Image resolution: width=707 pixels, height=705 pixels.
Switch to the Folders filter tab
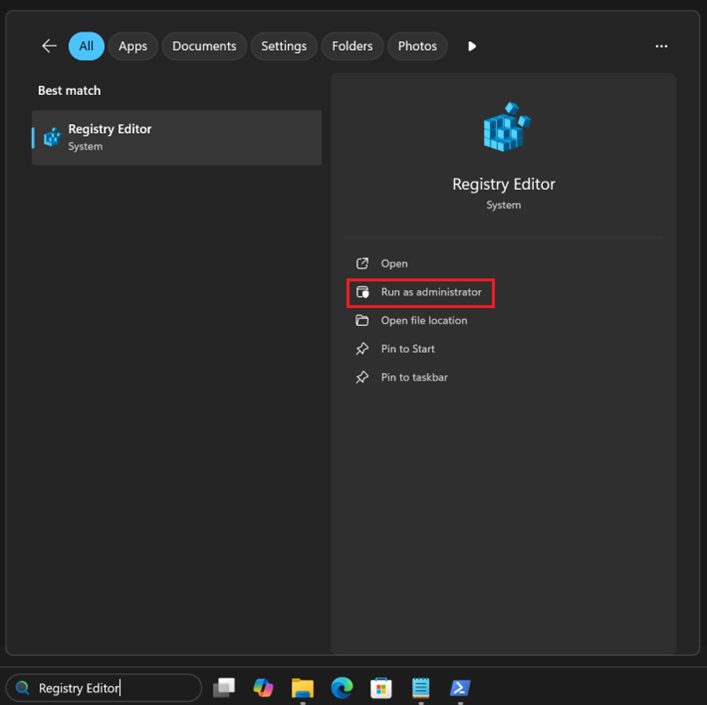tap(352, 46)
